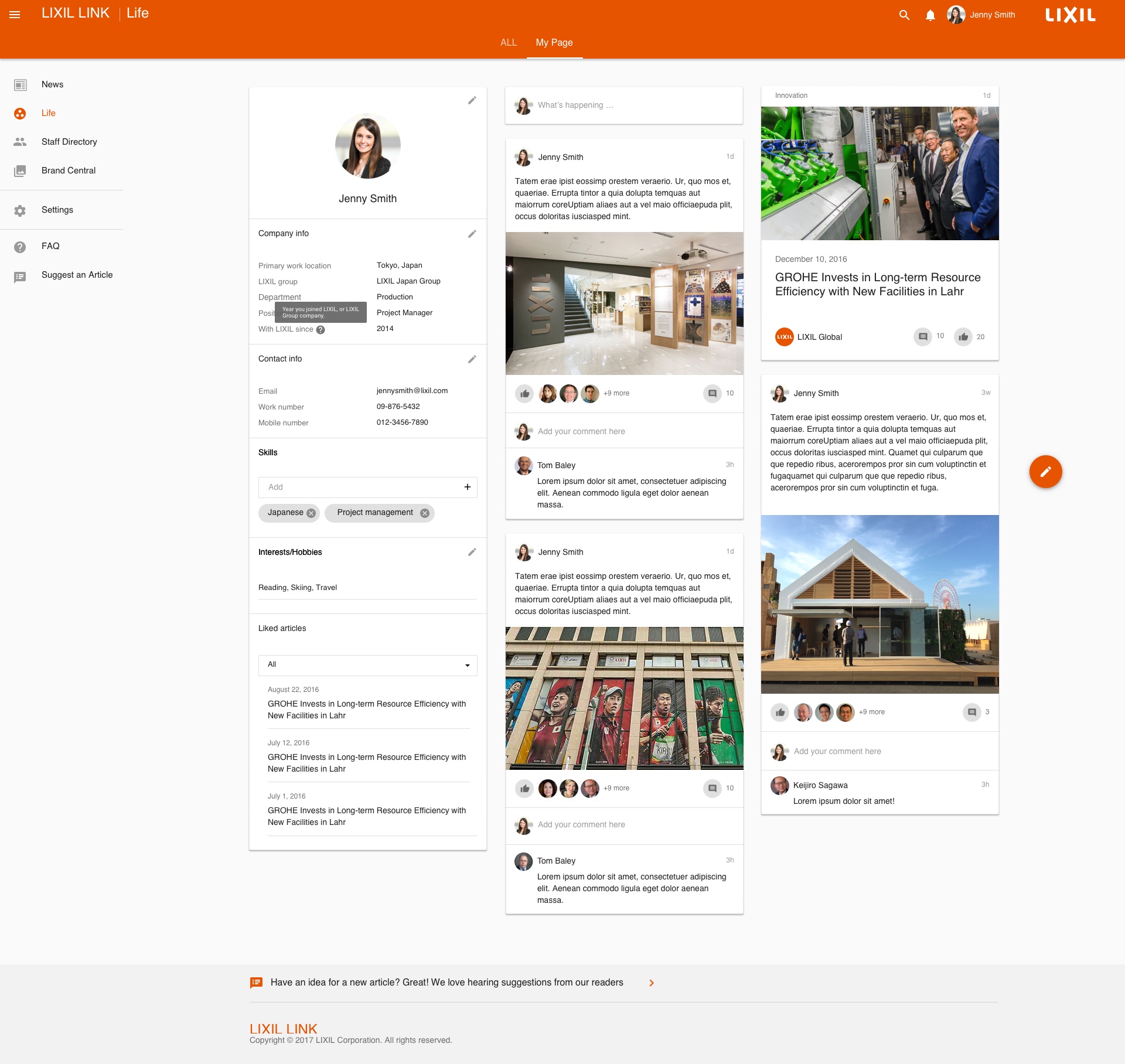The image size is (1125, 1064).
Task: Open Keijiro Sagawa's profile
Action: pyautogui.click(x=820, y=785)
